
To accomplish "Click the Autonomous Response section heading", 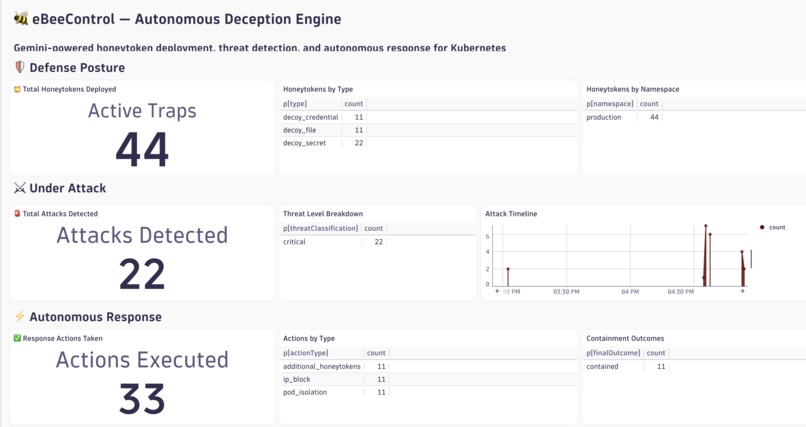I will pos(96,317).
